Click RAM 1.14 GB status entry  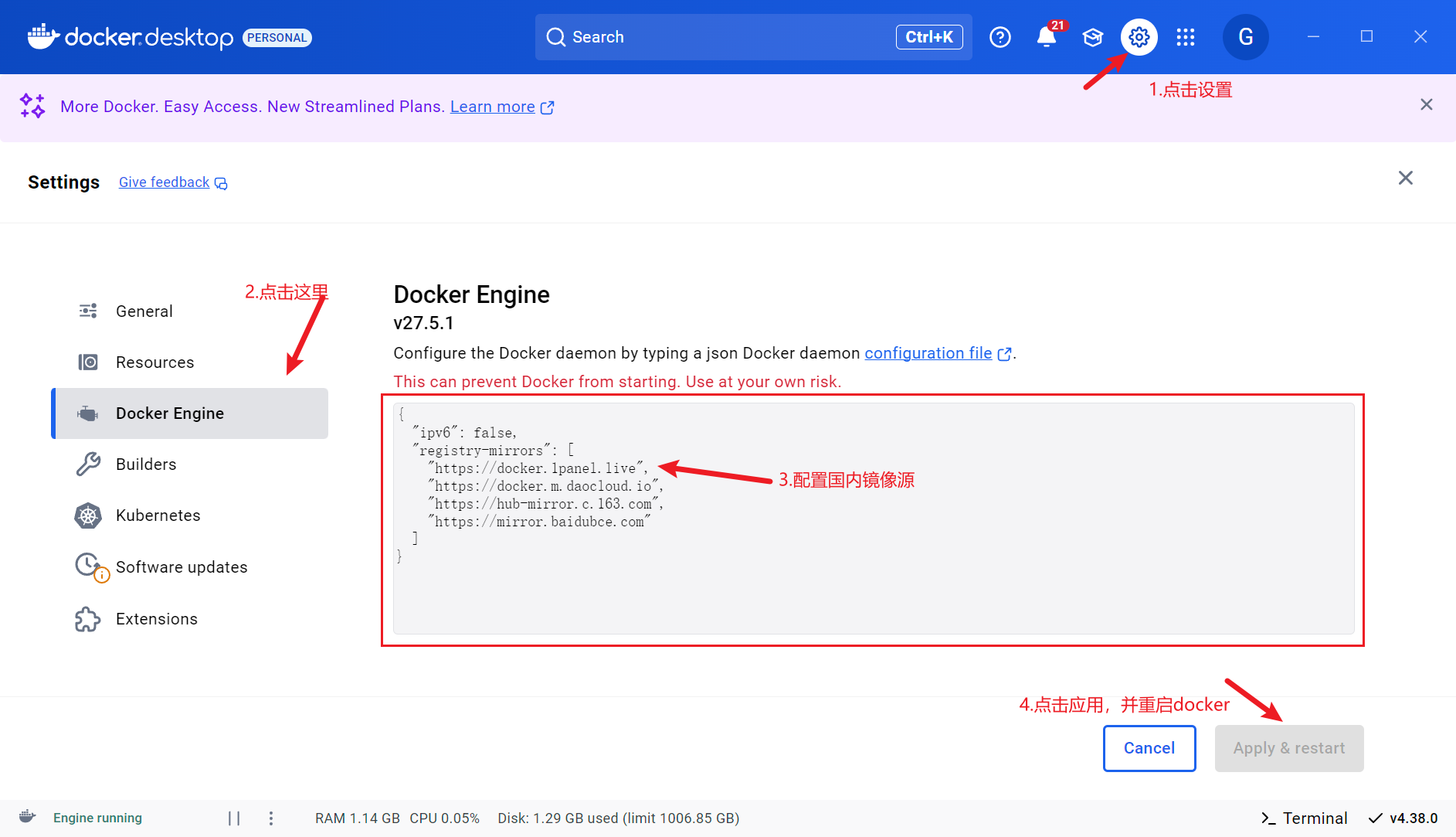[358, 818]
